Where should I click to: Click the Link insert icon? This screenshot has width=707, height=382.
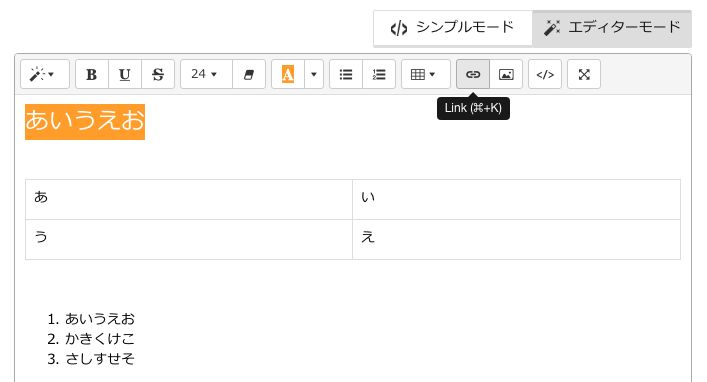[x=473, y=74]
